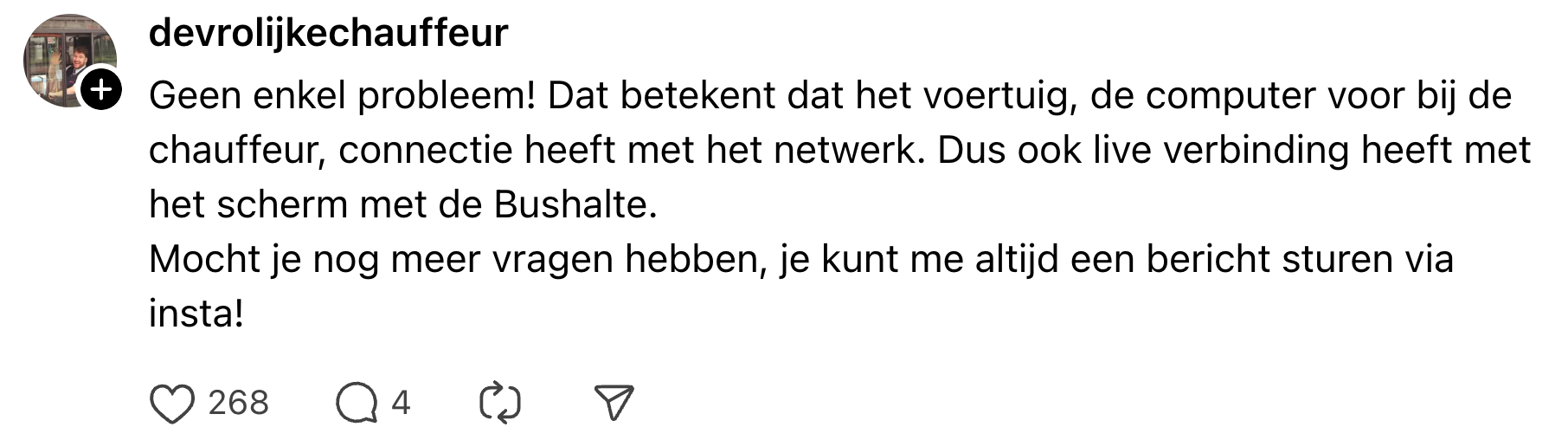Click the reply count number 4
The image size is (1568, 440).
pyautogui.click(x=400, y=403)
